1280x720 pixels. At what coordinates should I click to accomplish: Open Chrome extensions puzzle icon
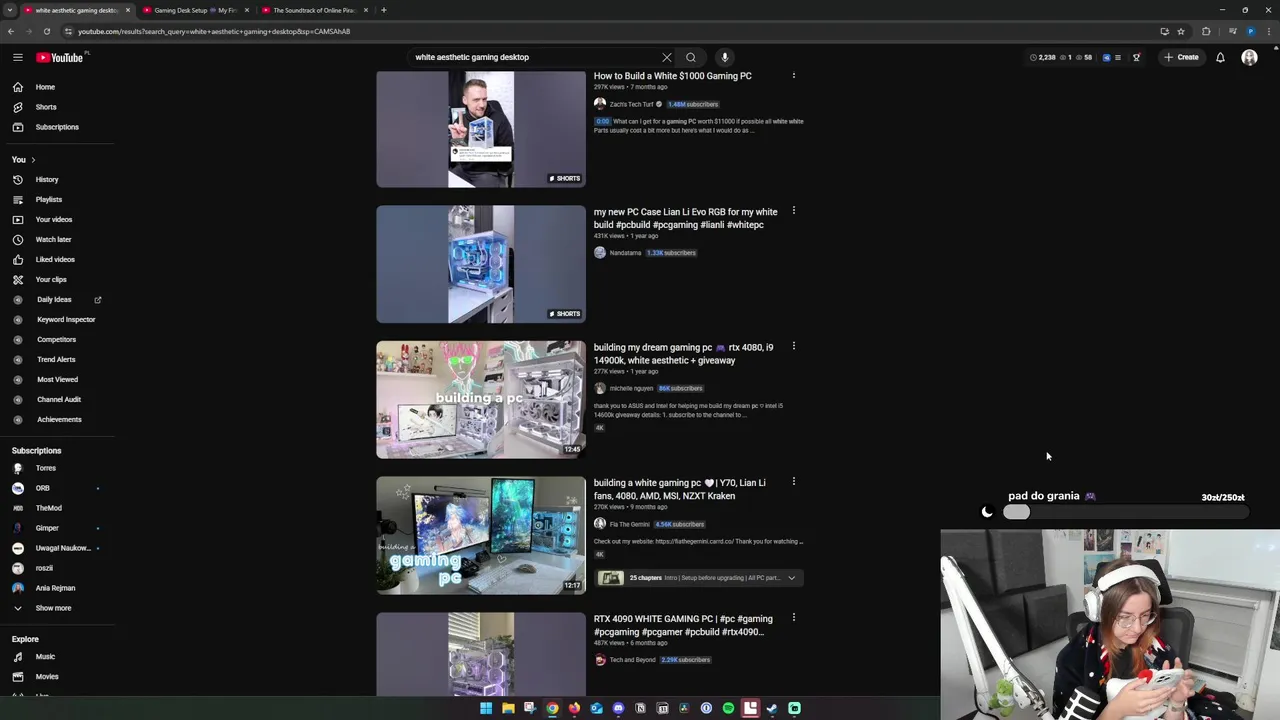pos(1206,31)
